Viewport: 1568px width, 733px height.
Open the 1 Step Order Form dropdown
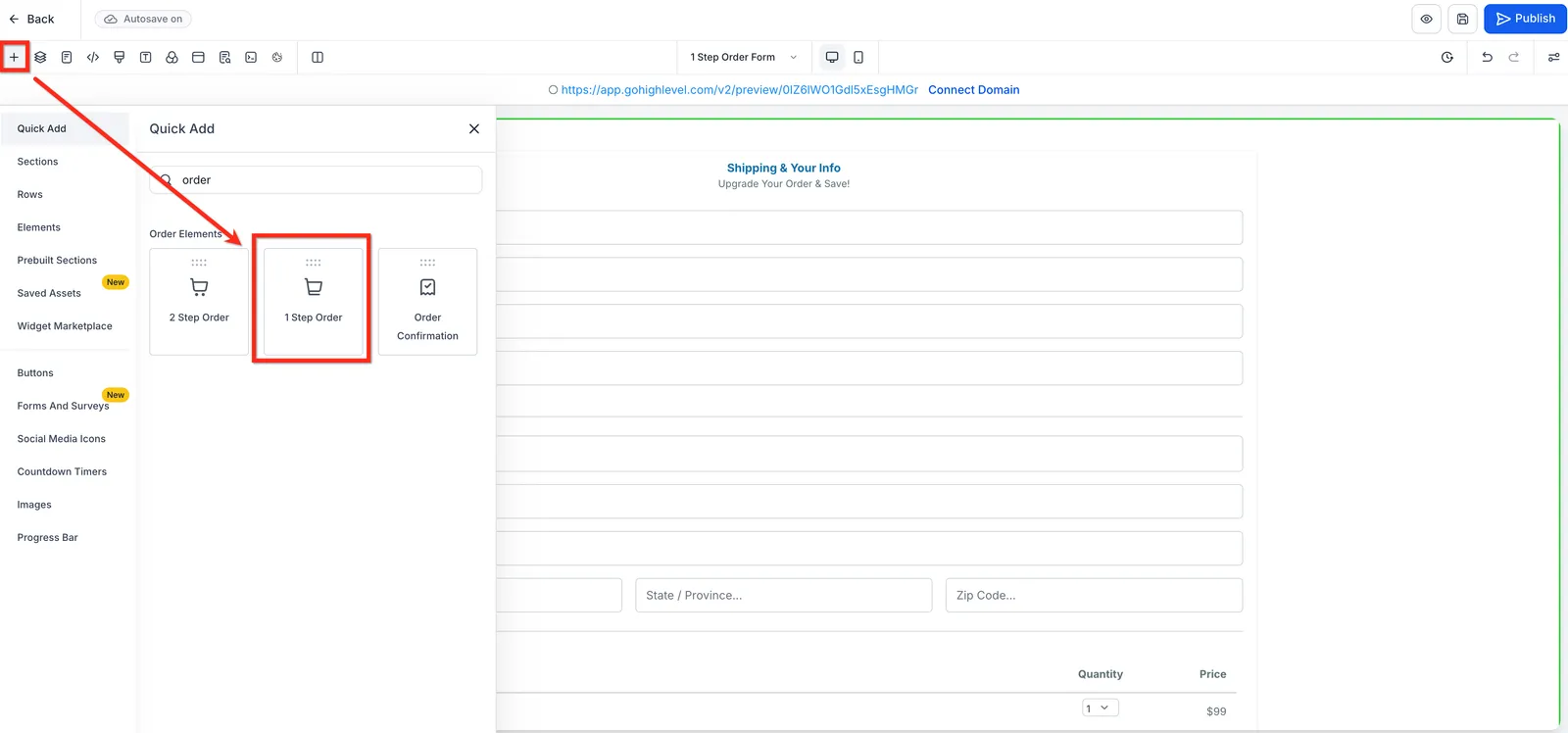pyautogui.click(x=744, y=57)
